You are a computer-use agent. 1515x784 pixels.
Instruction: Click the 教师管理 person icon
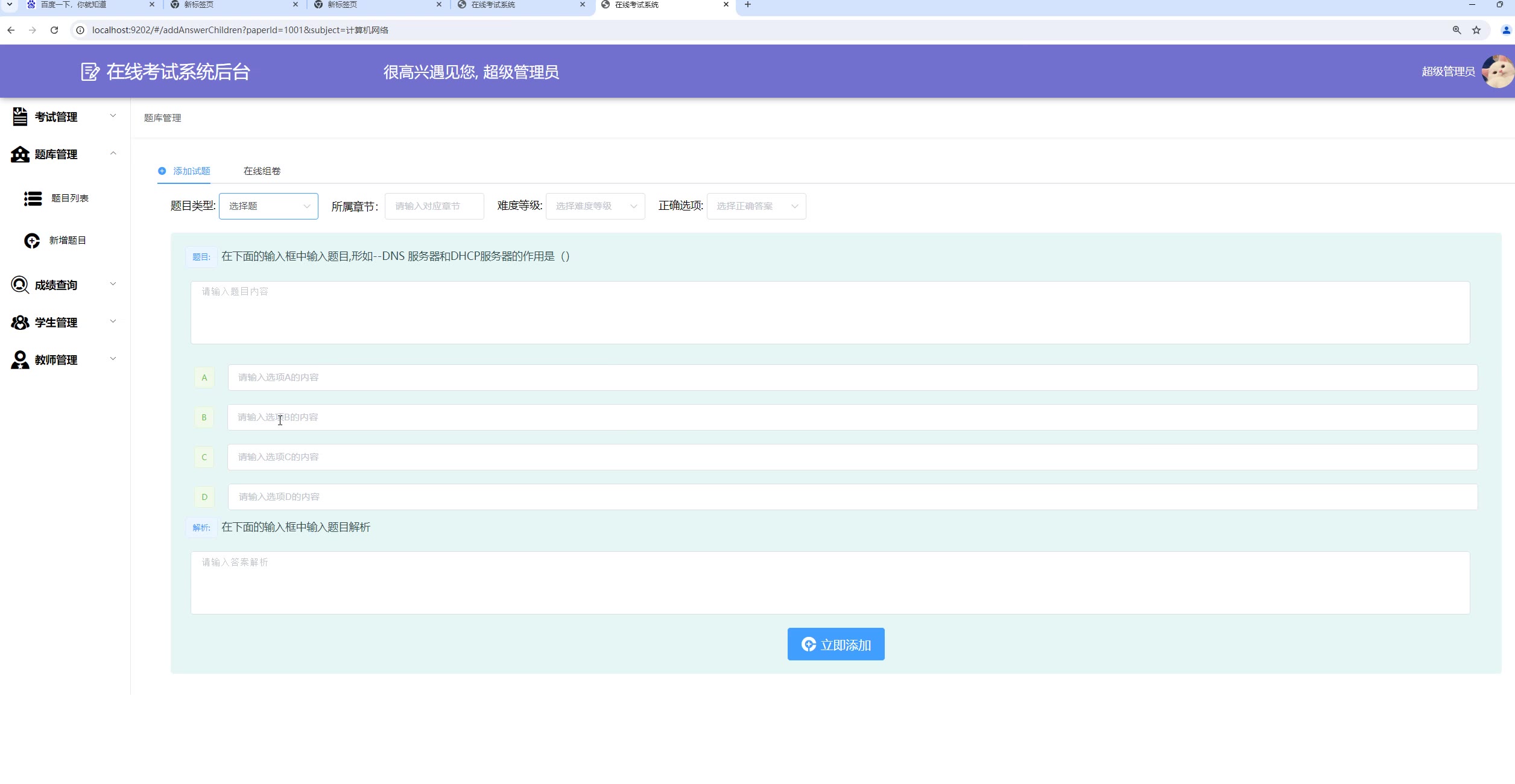coord(20,360)
